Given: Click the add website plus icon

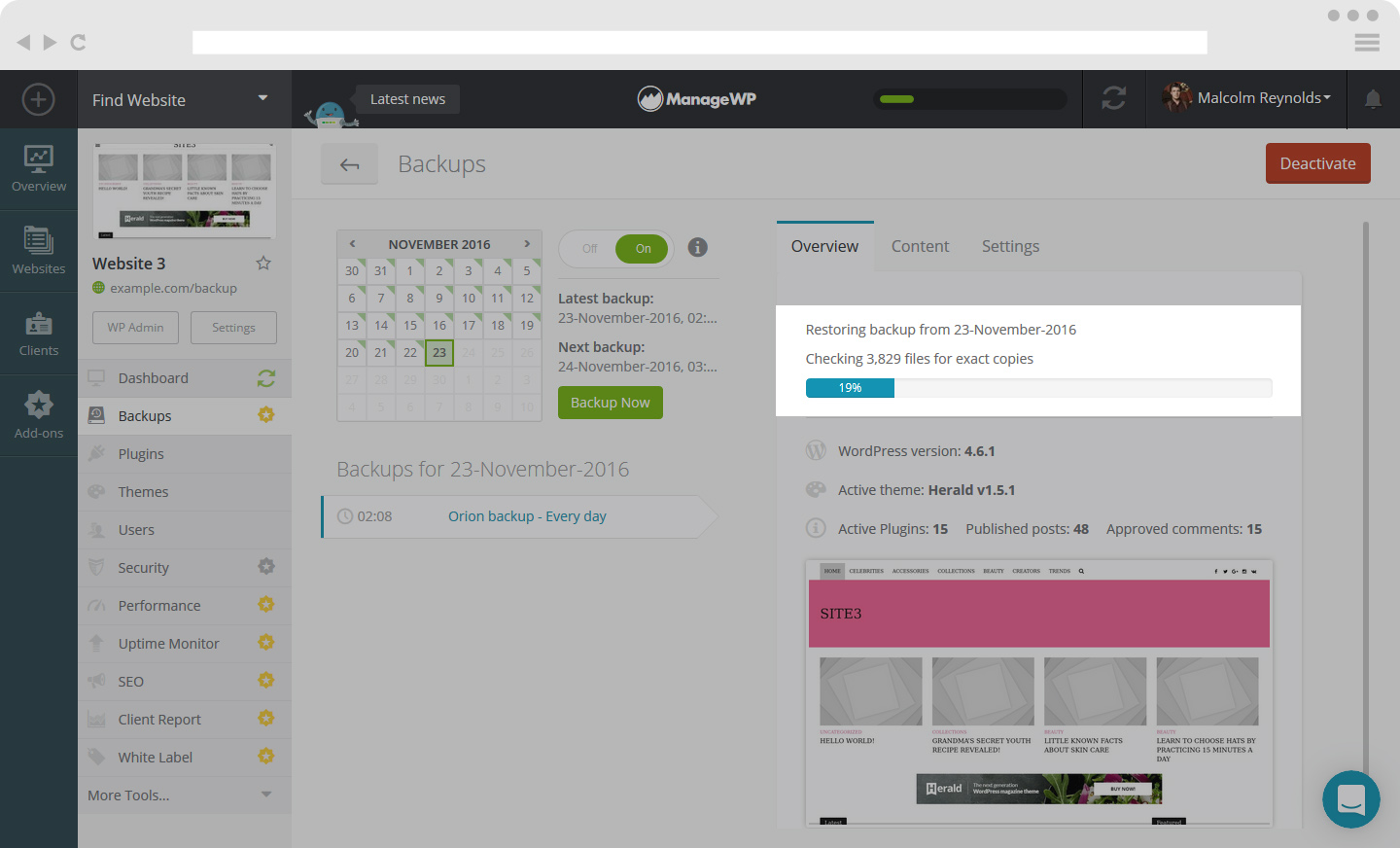Looking at the screenshot, I should [38, 99].
